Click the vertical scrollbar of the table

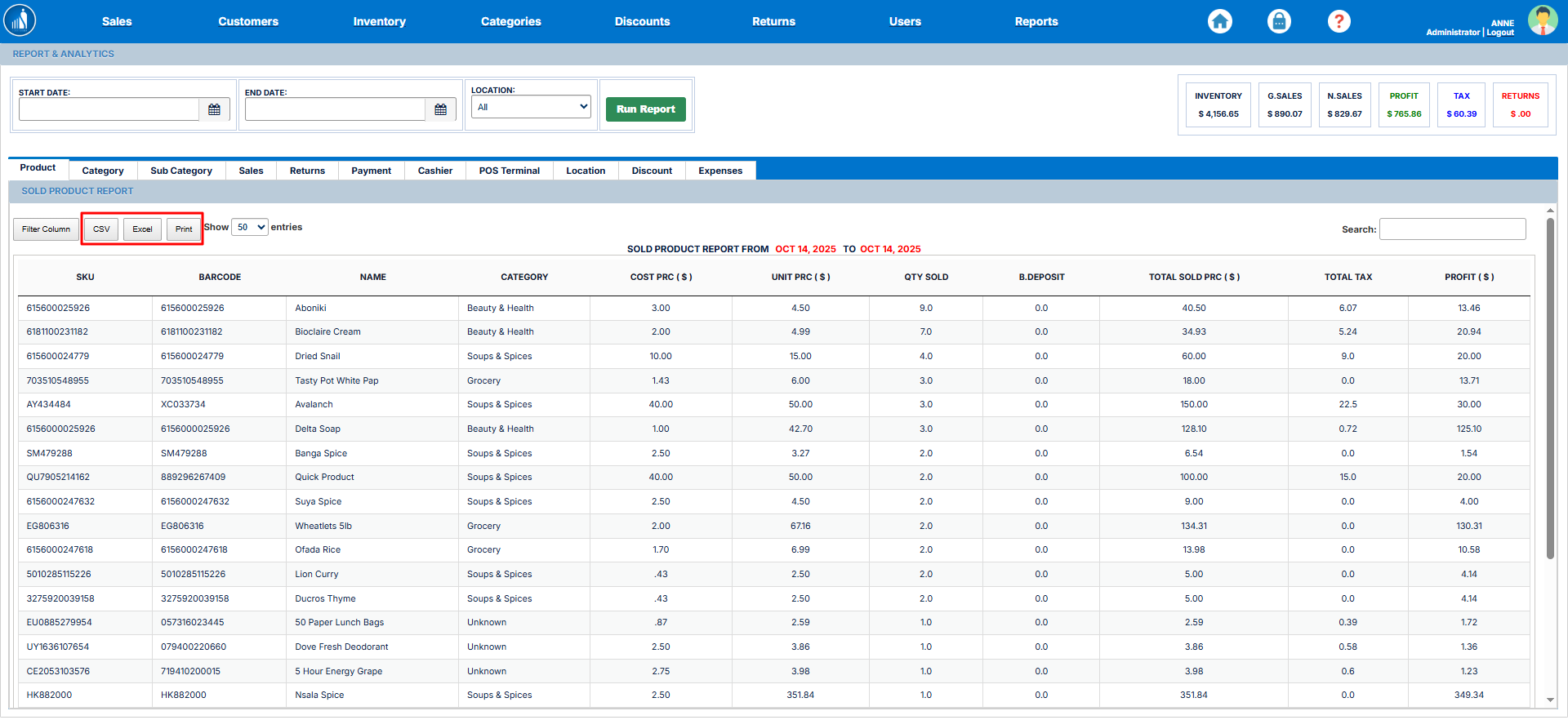coord(1550,388)
